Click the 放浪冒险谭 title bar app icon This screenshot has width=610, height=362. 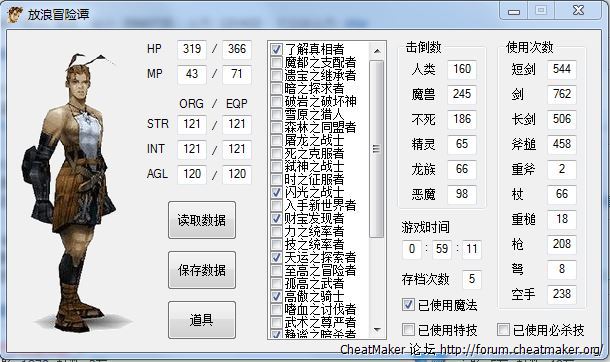[x=15, y=15]
